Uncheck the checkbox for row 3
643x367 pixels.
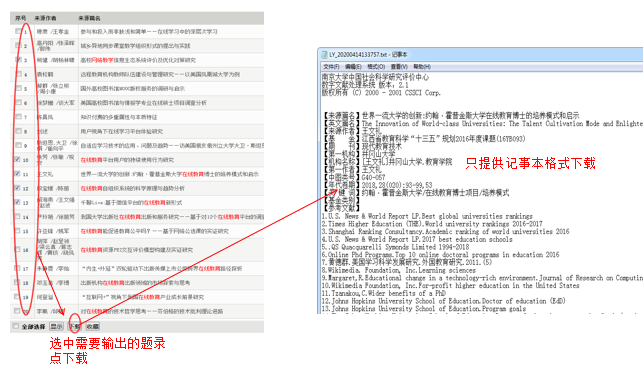click(18, 59)
